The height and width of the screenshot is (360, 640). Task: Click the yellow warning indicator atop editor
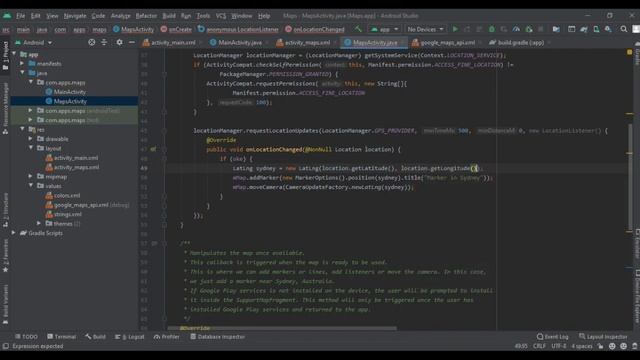[x=629, y=52]
